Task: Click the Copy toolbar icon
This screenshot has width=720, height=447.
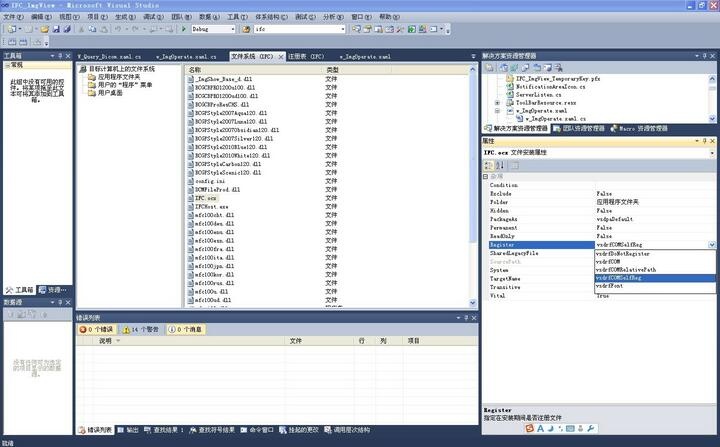Action: click(92, 29)
